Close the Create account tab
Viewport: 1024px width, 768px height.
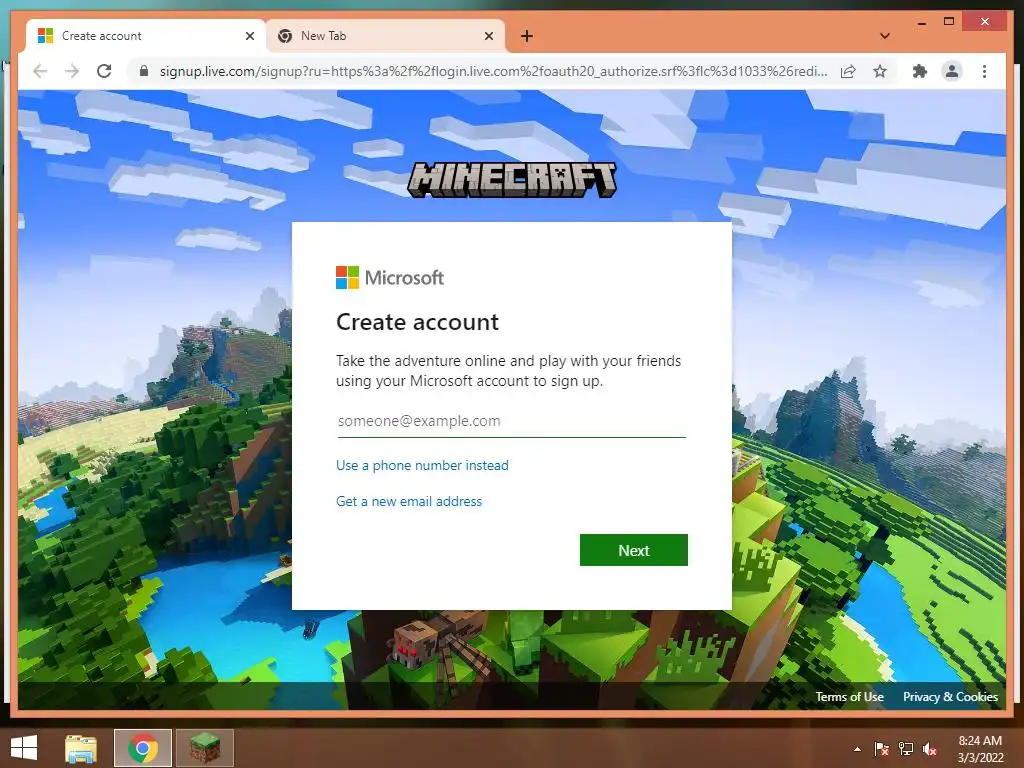coord(249,36)
